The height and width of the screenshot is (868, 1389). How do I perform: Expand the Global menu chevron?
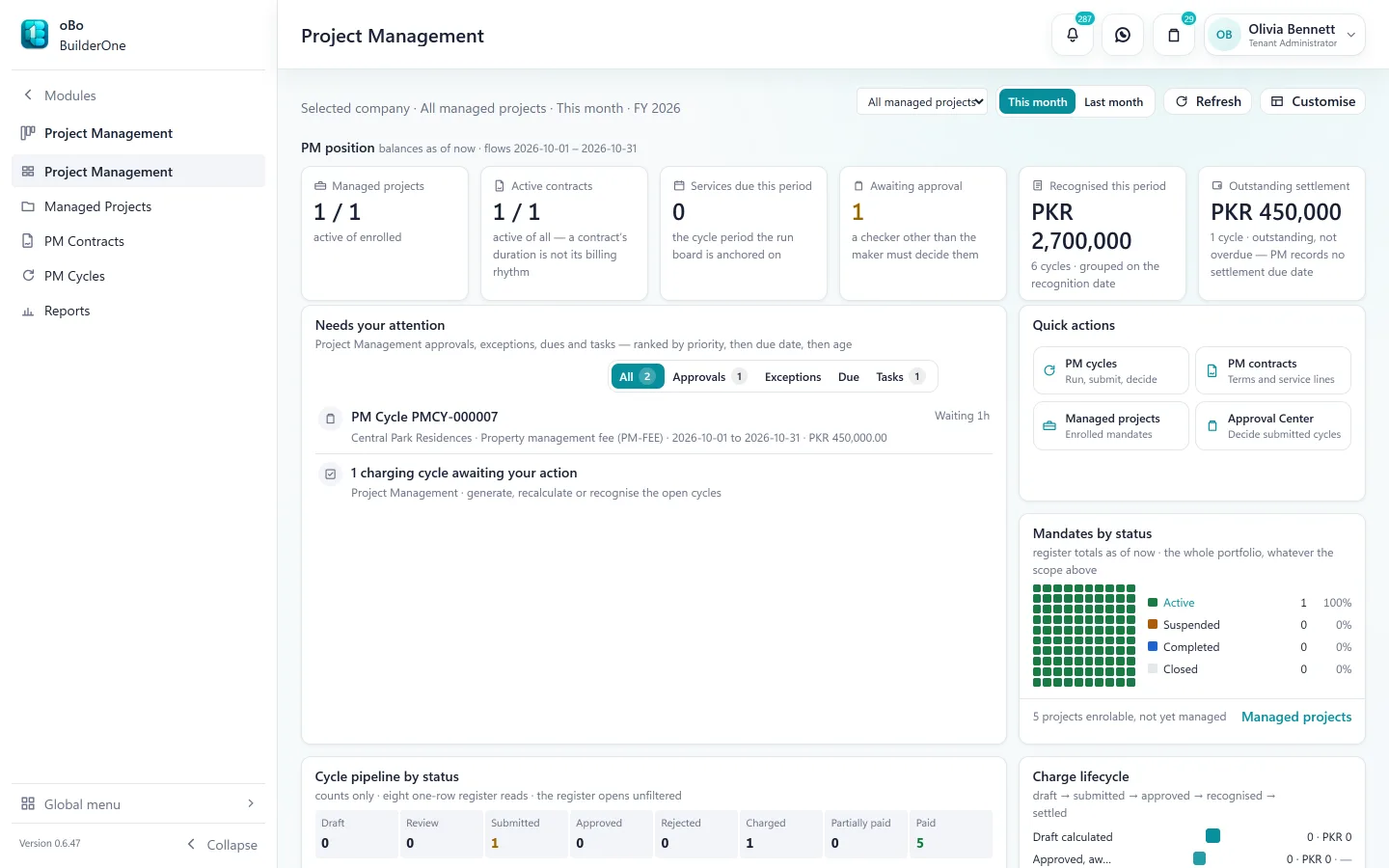[251, 803]
